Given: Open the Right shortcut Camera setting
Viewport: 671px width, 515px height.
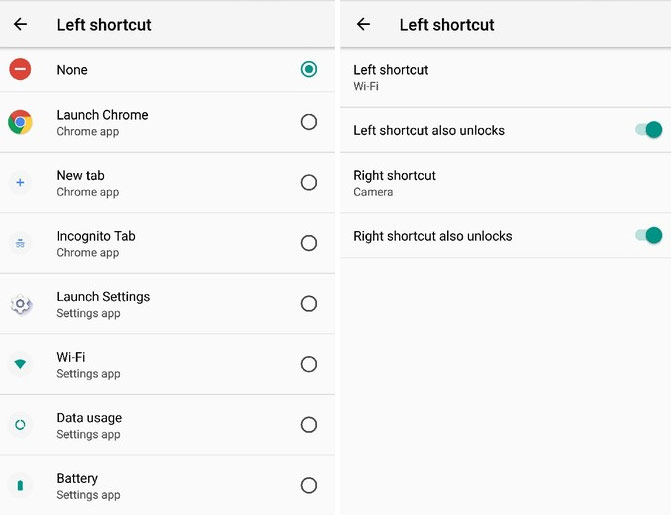Looking at the screenshot, I should 506,183.
